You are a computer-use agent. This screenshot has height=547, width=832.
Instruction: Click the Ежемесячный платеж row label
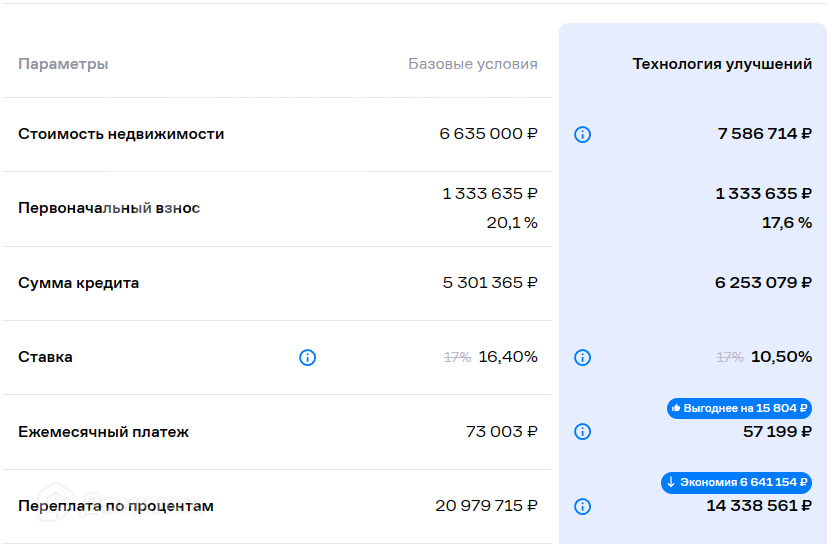tap(103, 432)
